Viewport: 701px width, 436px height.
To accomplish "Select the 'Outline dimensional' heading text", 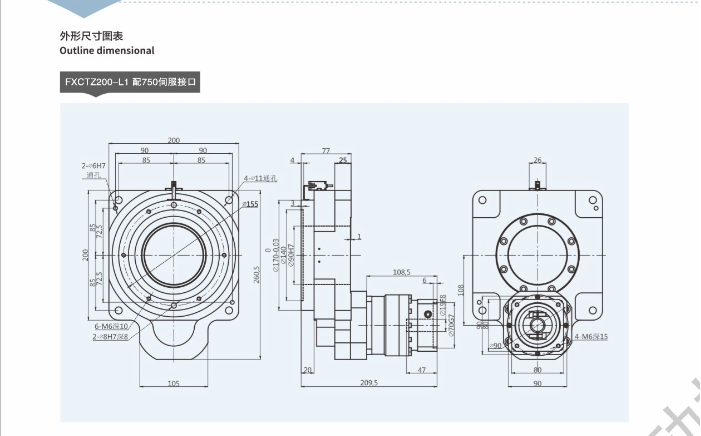I will tap(107, 50).
